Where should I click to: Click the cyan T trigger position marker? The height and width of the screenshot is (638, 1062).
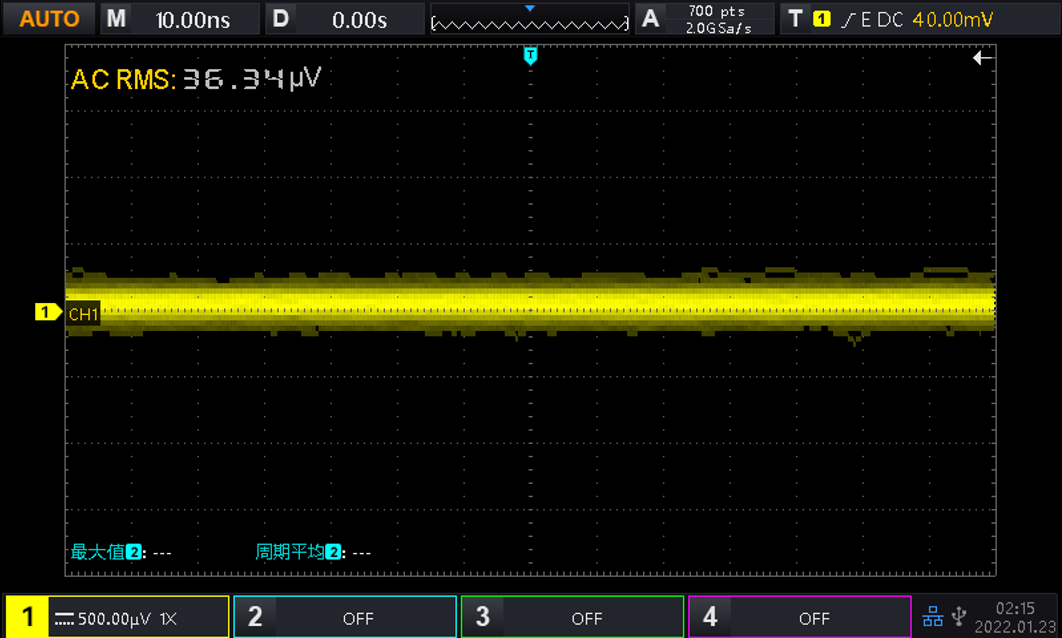coord(530,55)
